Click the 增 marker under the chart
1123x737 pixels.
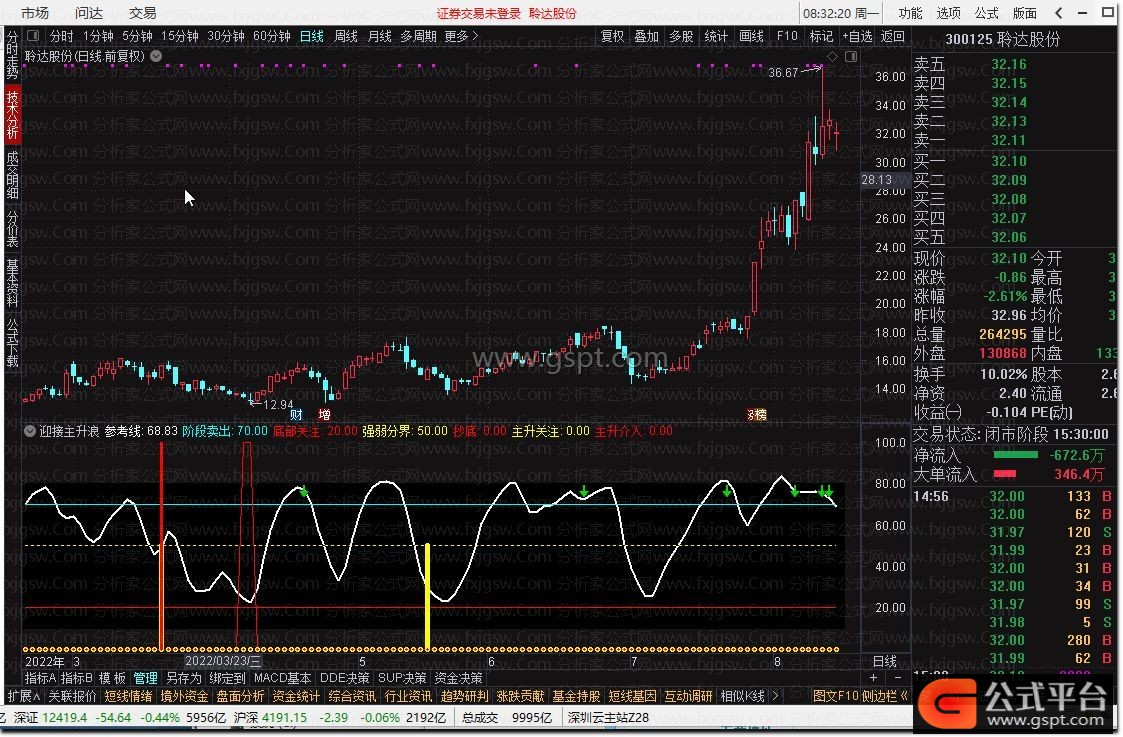[x=324, y=415]
